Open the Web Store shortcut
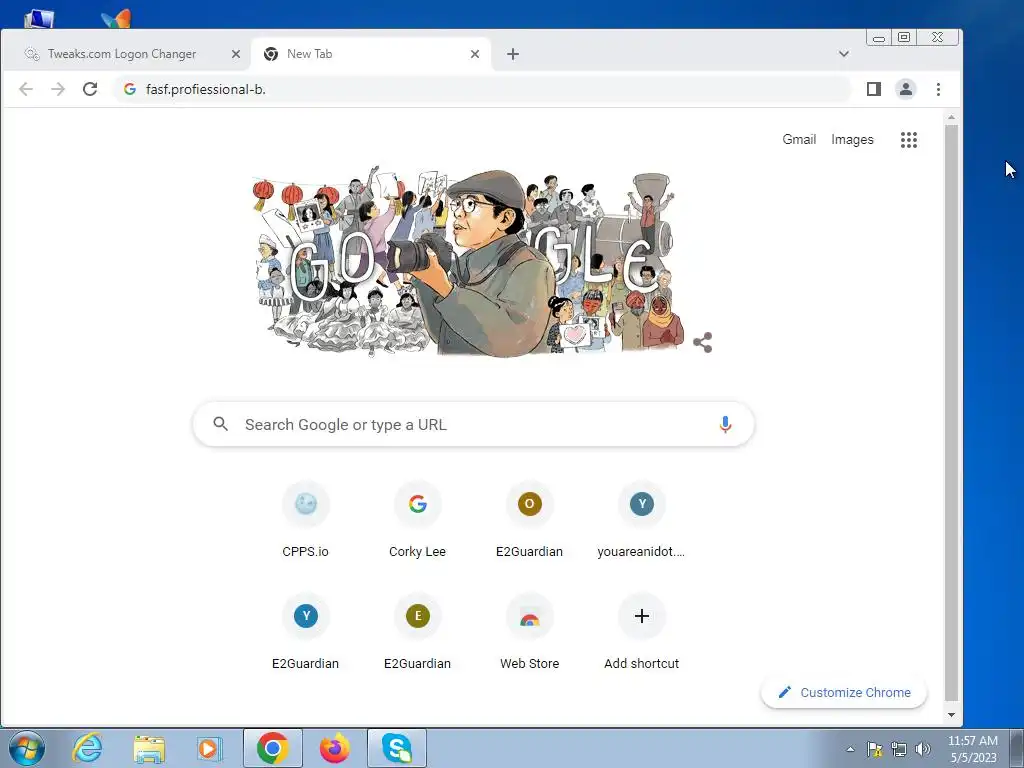The width and height of the screenshot is (1024, 768). pyautogui.click(x=530, y=633)
